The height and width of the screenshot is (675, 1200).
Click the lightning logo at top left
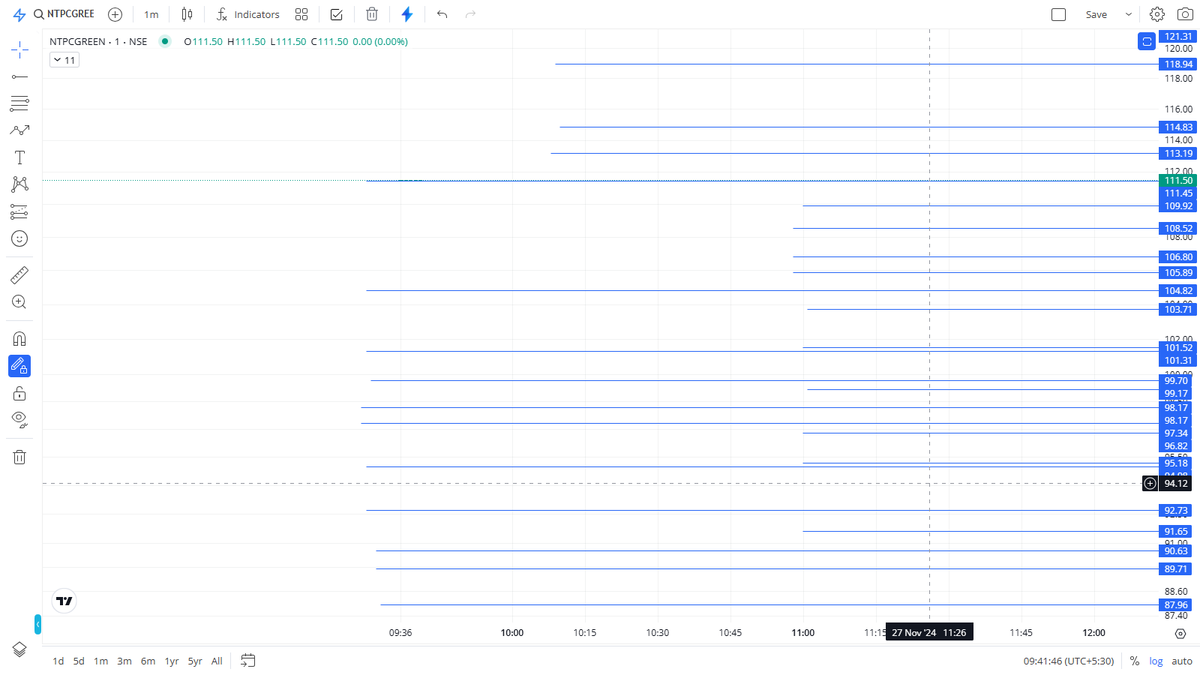point(19,15)
